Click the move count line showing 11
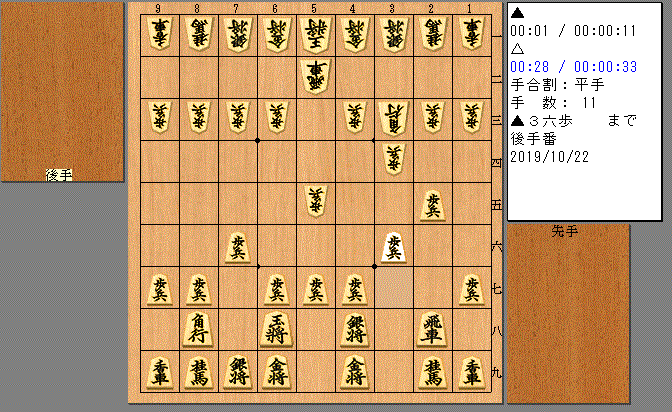Image resolution: width=672 pixels, height=412 pixels. [553, 103]
